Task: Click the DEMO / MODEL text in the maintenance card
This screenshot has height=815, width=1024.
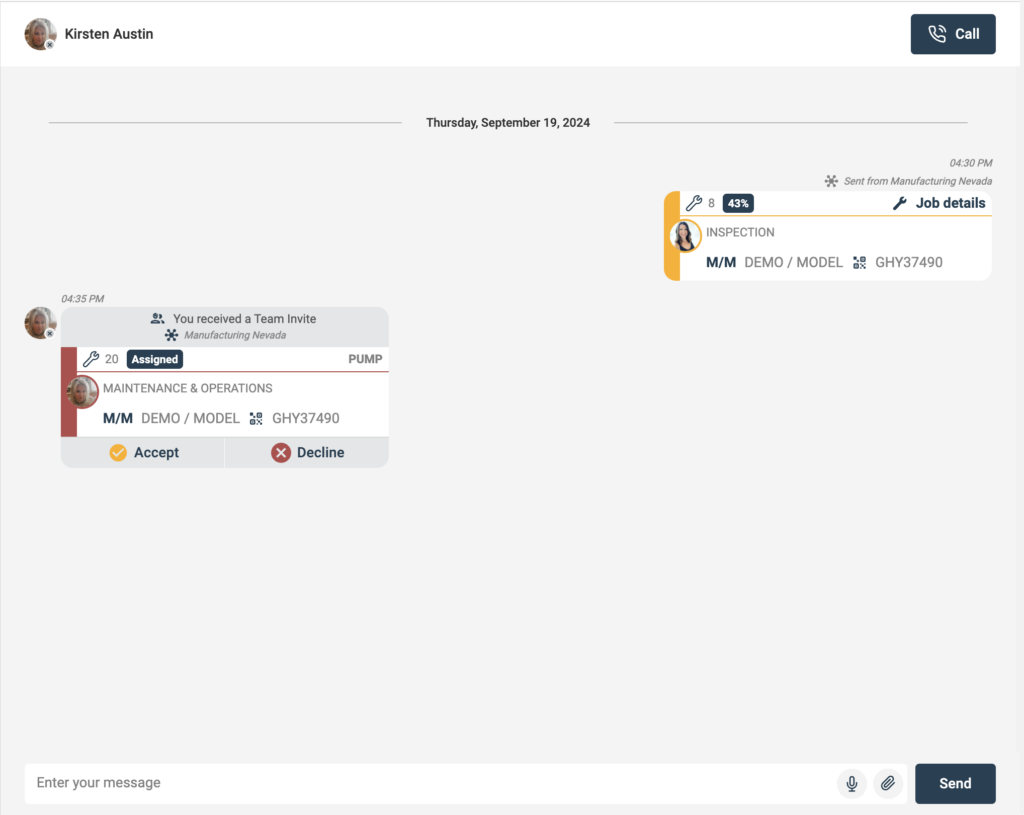Action: click(191, 419)
